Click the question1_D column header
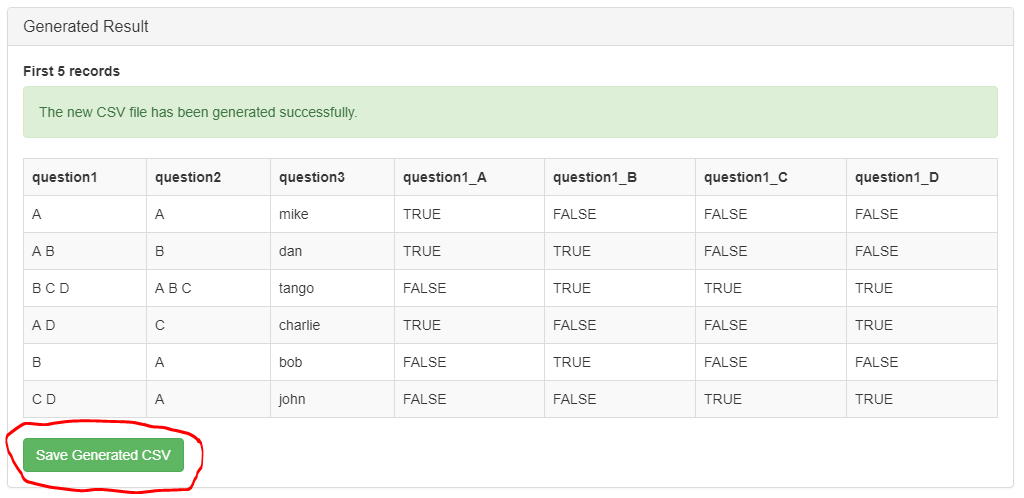Screen dimensions: 1024x498 pos(897,177)
